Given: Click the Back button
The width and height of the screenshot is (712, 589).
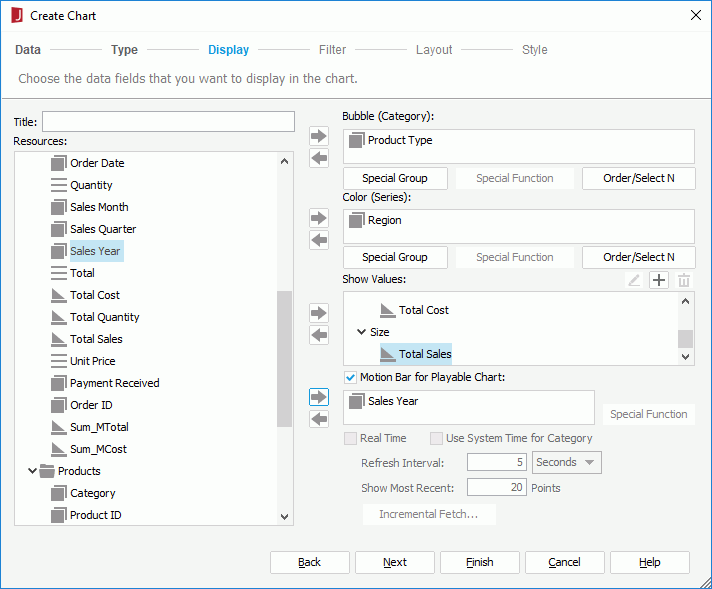Looking at the screenshot, I should click(310, 562).
